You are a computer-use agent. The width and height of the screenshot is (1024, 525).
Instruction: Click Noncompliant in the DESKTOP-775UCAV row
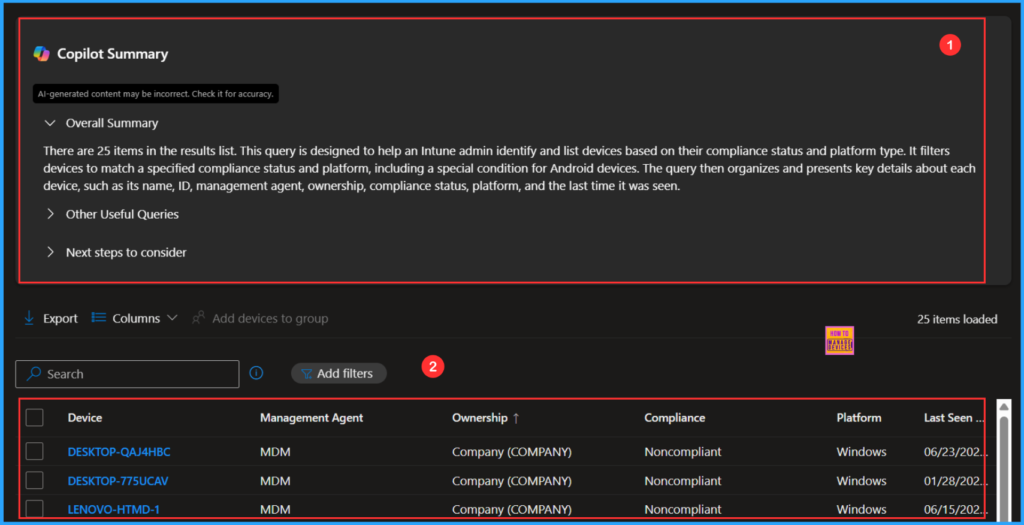(682, 481)
